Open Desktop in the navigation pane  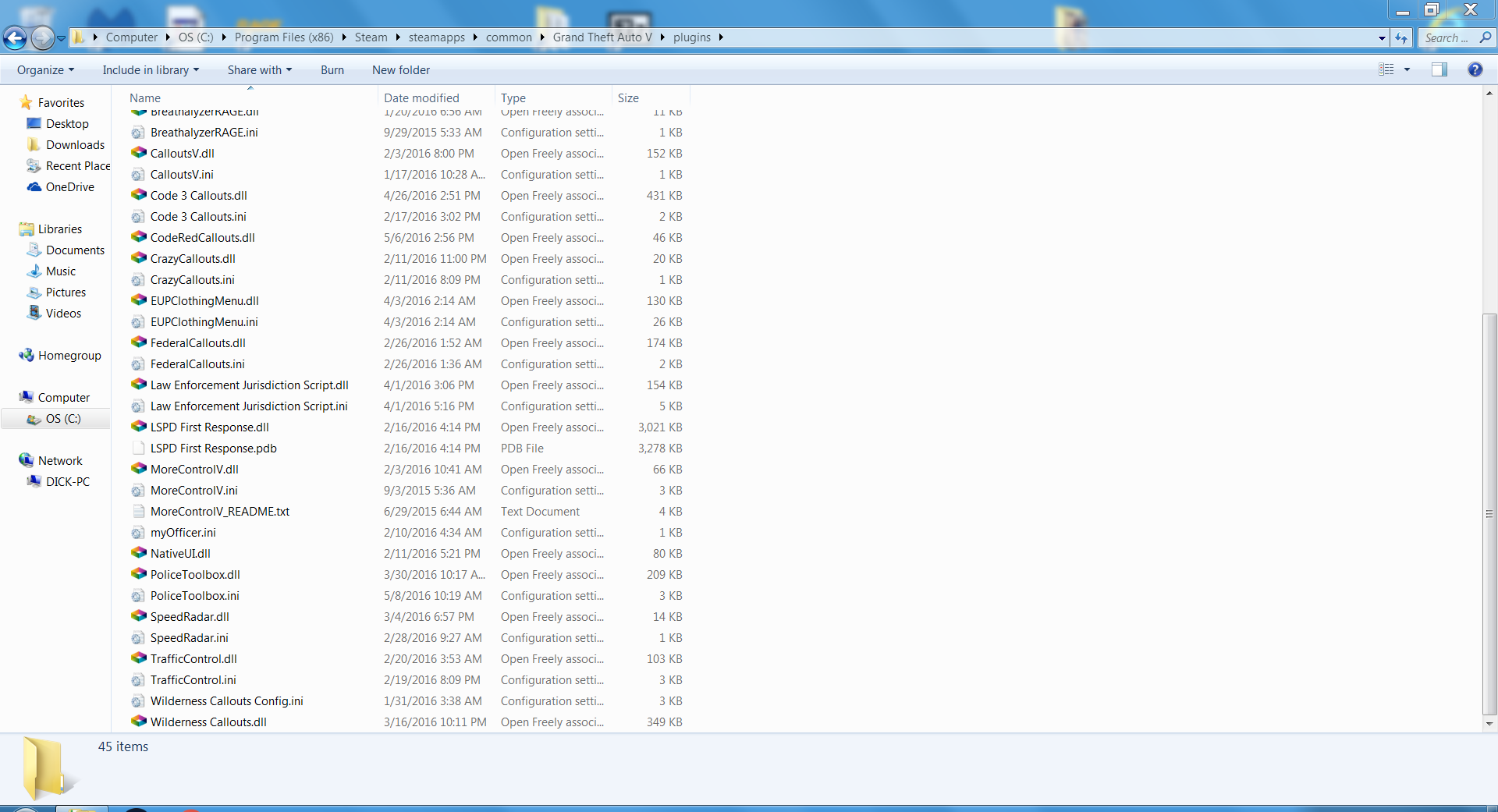[x=67, y=124]
